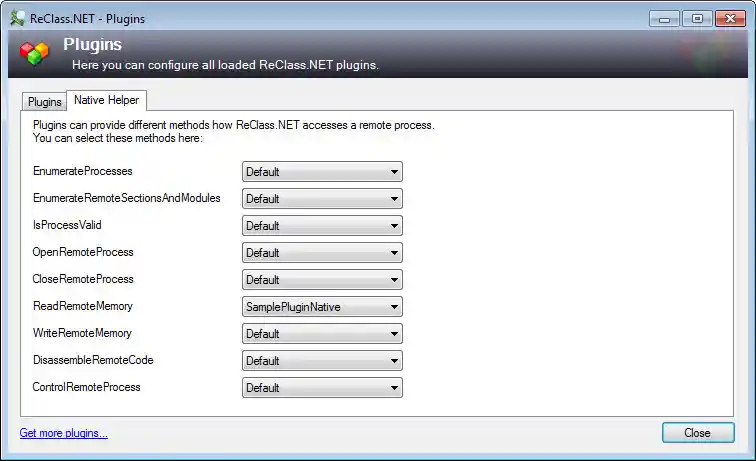The width and height of the screenshot is (756, 461).
Task: Click the "Here you can configure" banner subtitle
Action: (225, 65)
